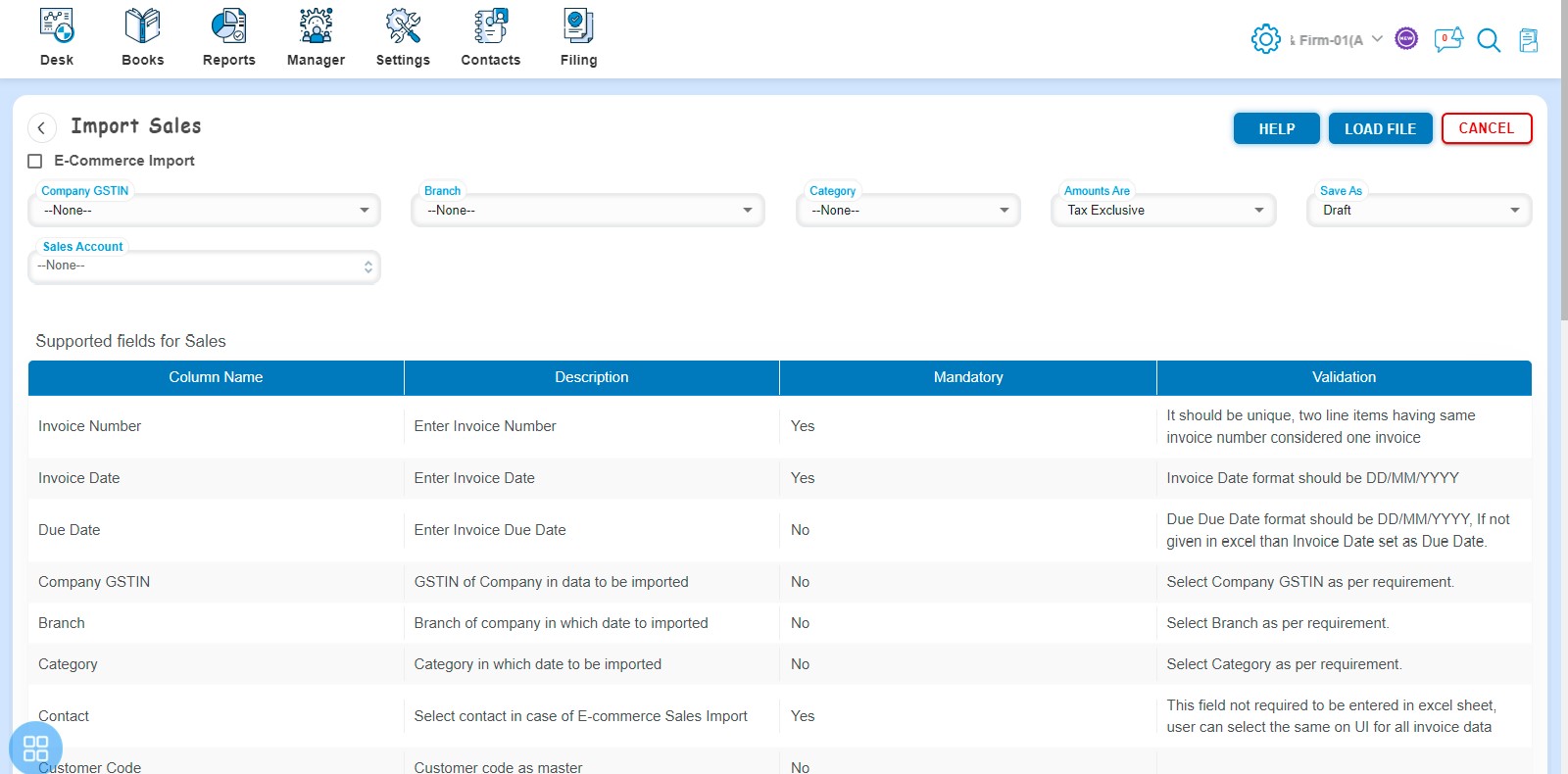
Task: Click the 'Supported fields for Sales' heading
Action: point(130,341)
